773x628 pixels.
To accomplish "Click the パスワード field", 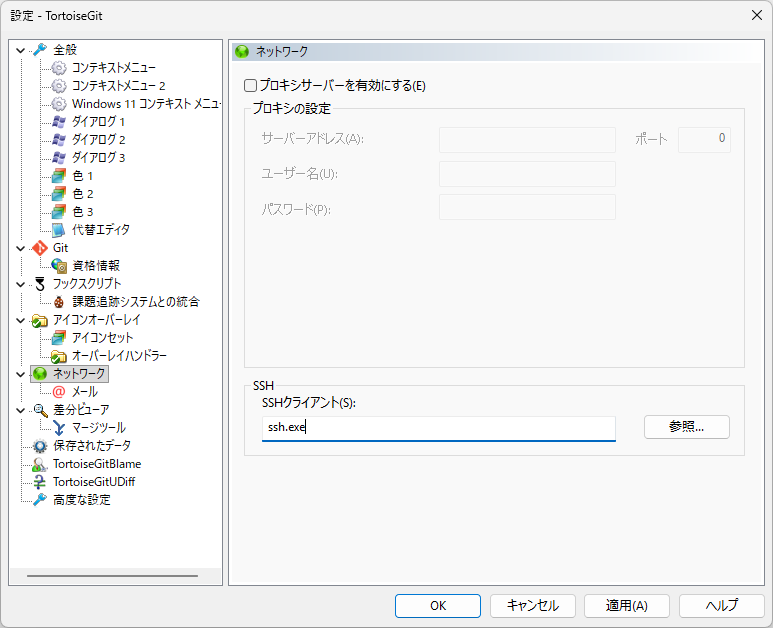I will (527, 207).
